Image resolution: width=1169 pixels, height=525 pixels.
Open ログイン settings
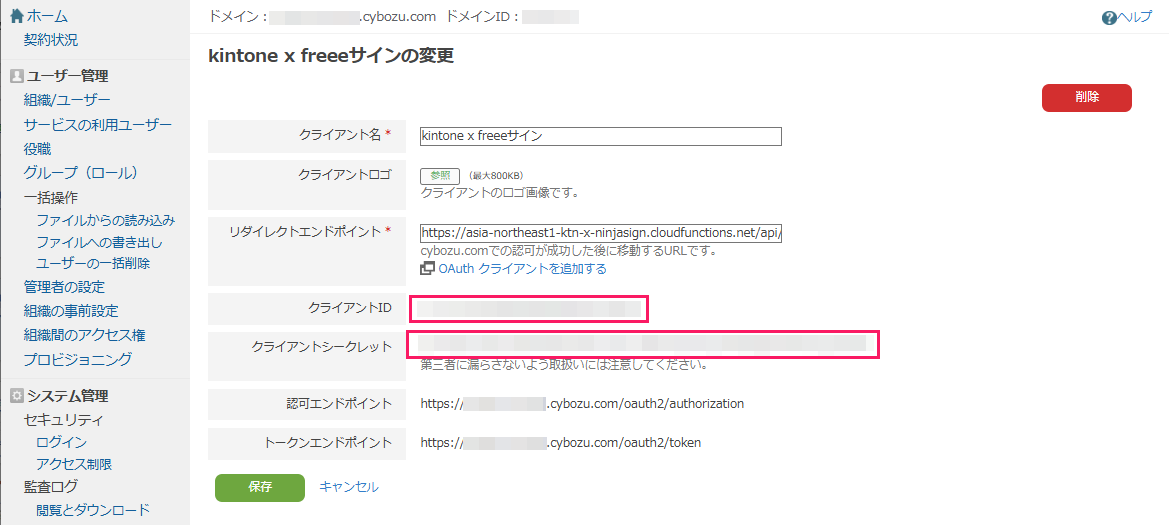coord(61,443)
